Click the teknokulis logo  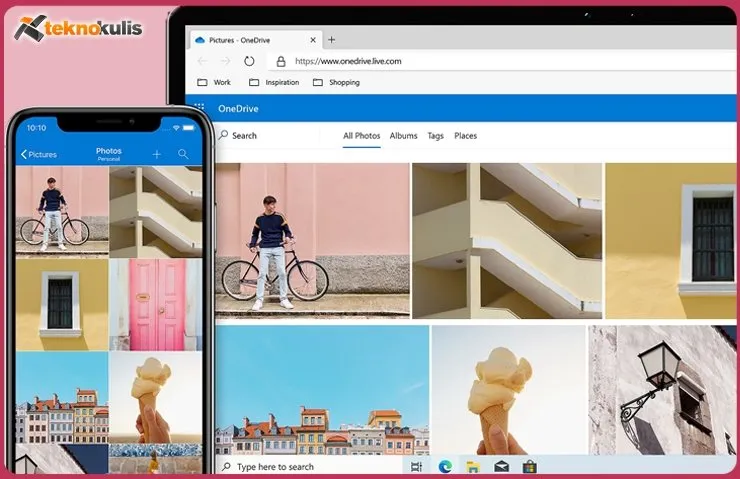[x=78, y=28]
